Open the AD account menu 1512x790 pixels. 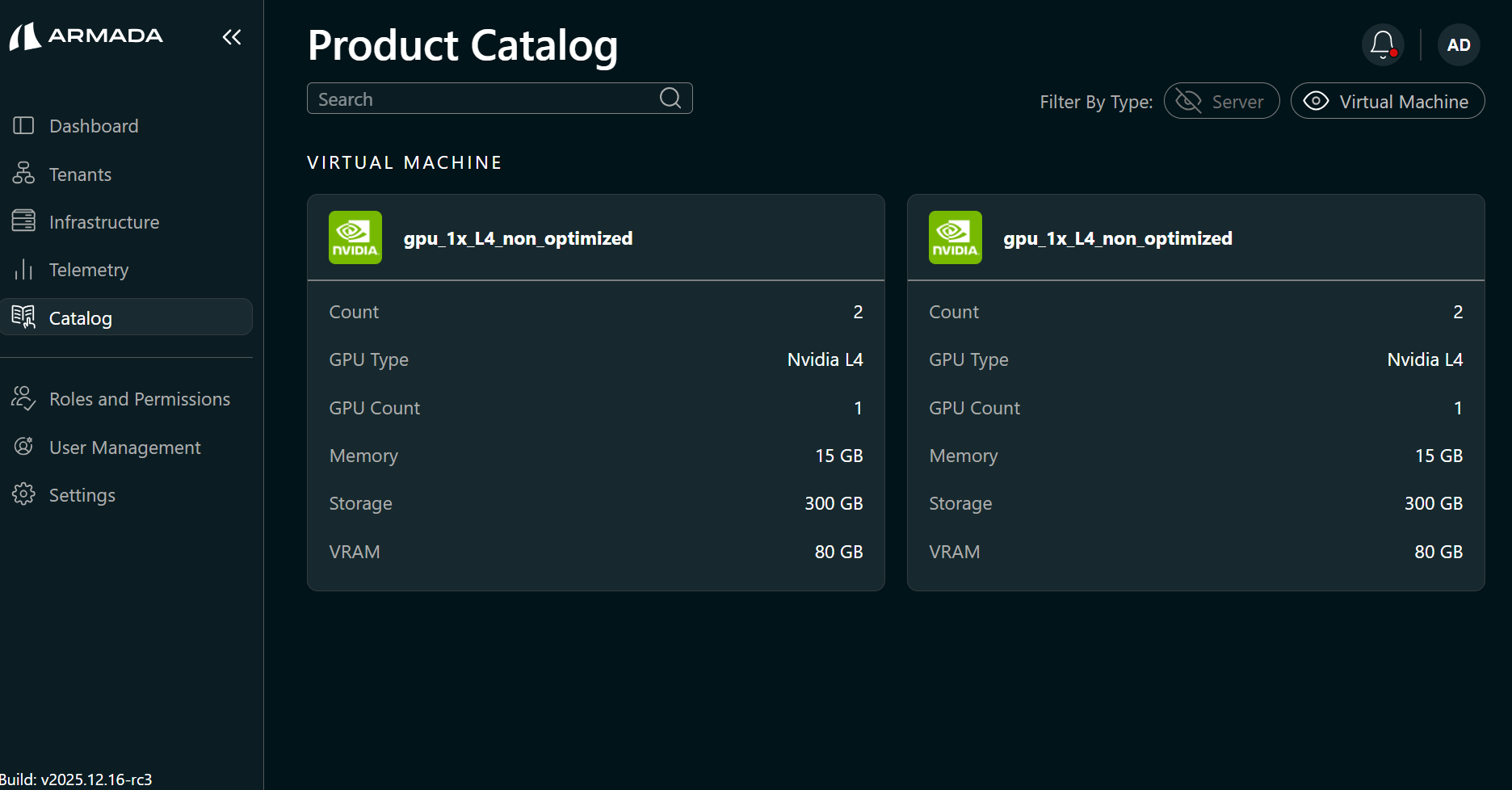pos(1459,44)
